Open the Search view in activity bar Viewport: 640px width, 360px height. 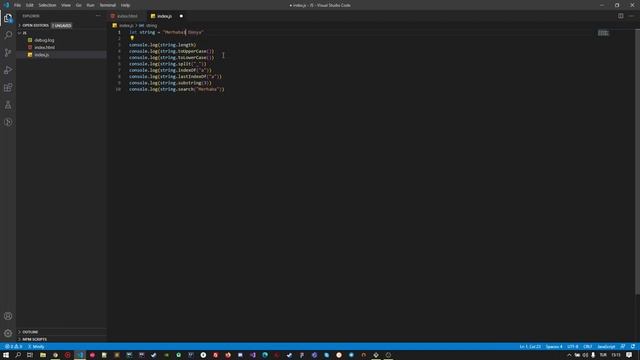pyautogui.click(x=8, y=35)
